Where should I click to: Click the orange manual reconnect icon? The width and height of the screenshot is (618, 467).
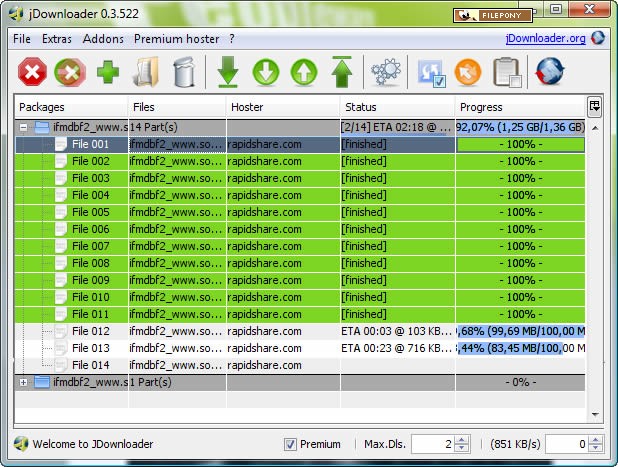click(x=468, y=73)
